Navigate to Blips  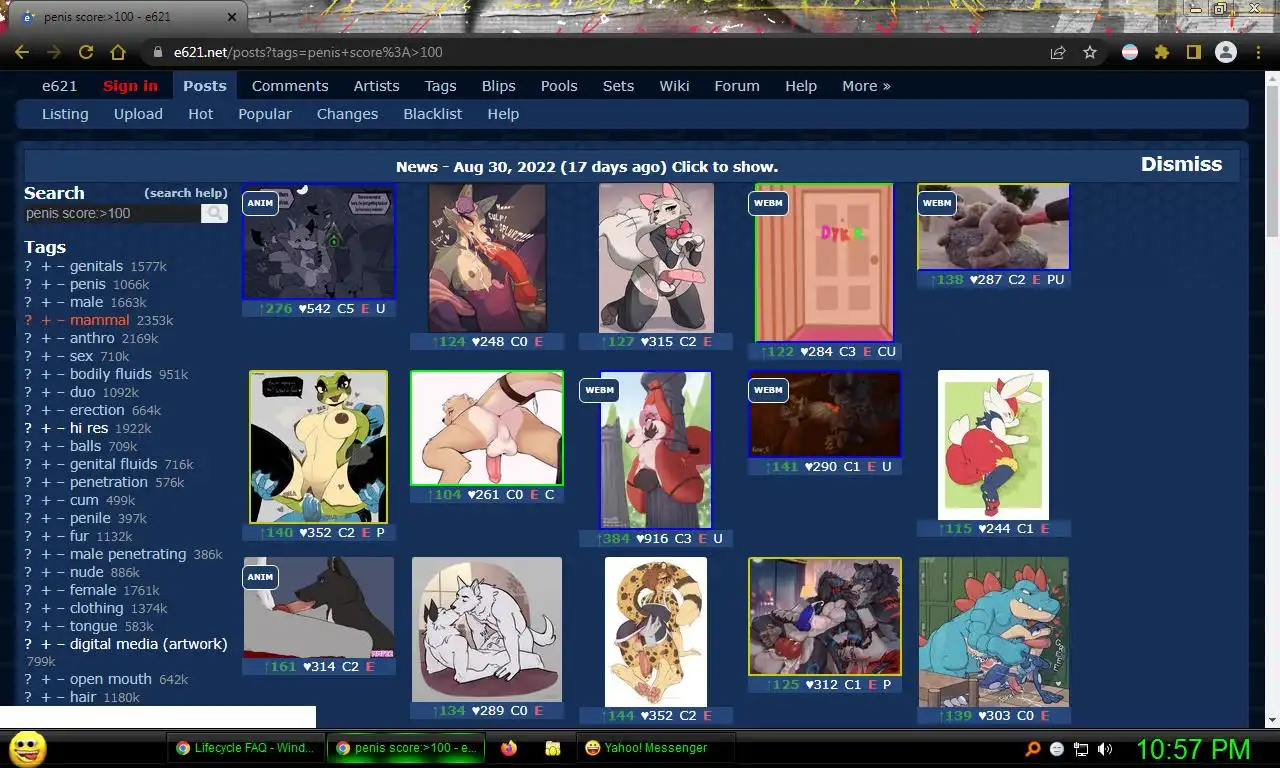tap(499, 86)
